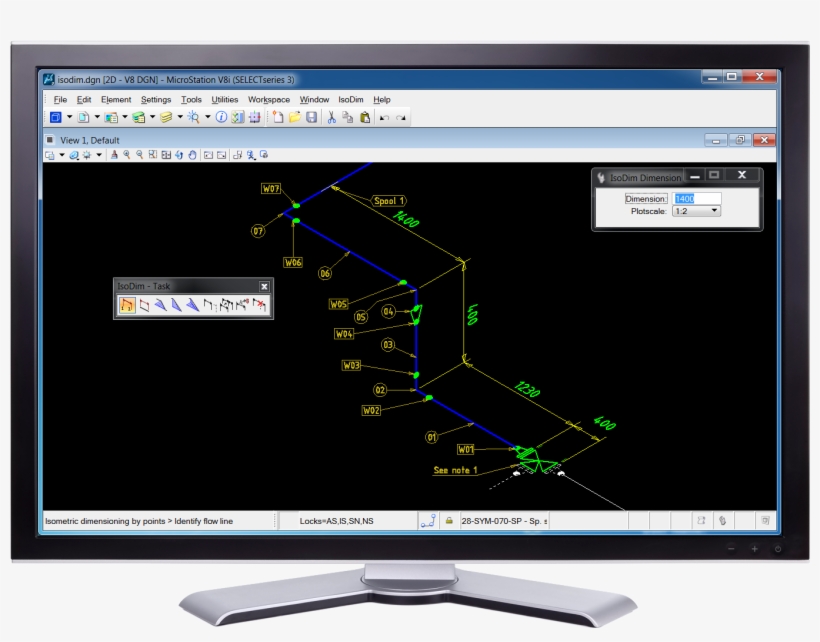Click the Raster Manager icon
Screen dimensions: 820x642
point(111,117)
